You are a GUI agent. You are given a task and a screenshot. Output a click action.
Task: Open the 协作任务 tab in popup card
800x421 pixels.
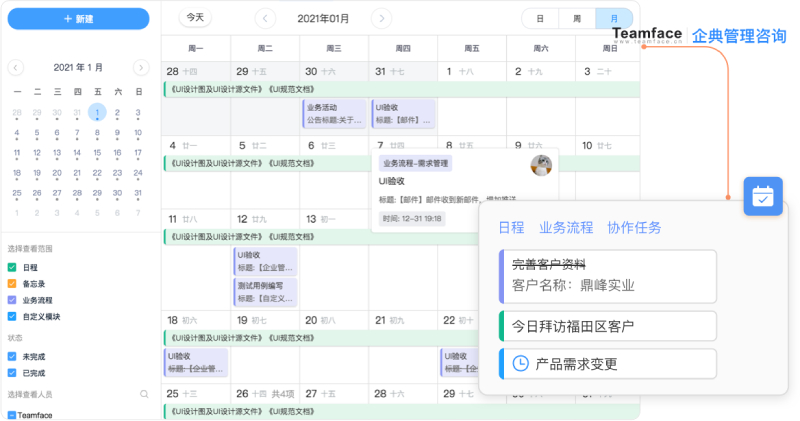pyautogui.click(x=634, y=228)
